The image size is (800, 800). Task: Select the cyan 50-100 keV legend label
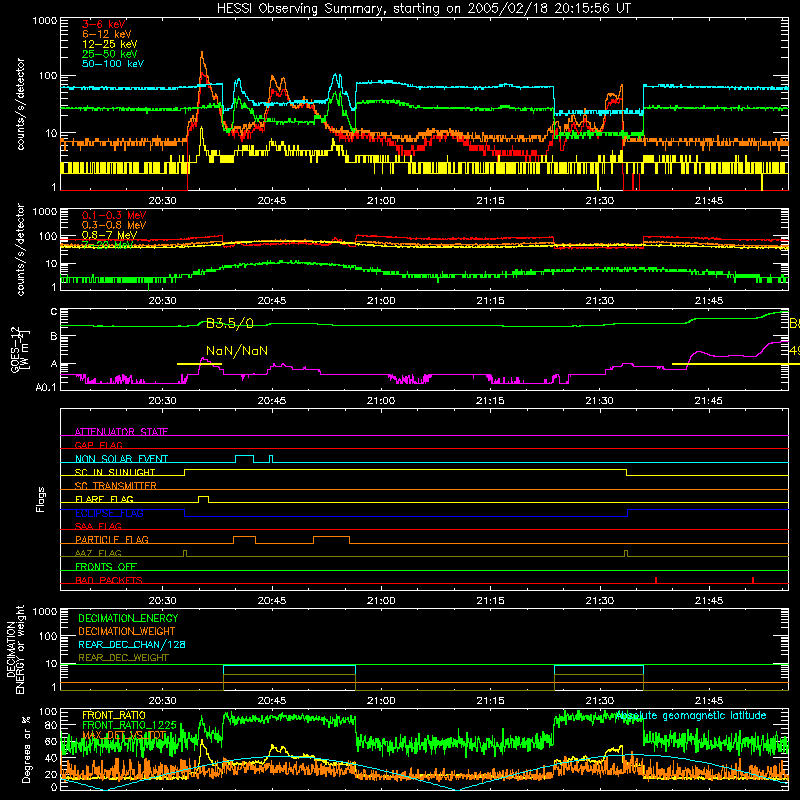tap(113, 64)
